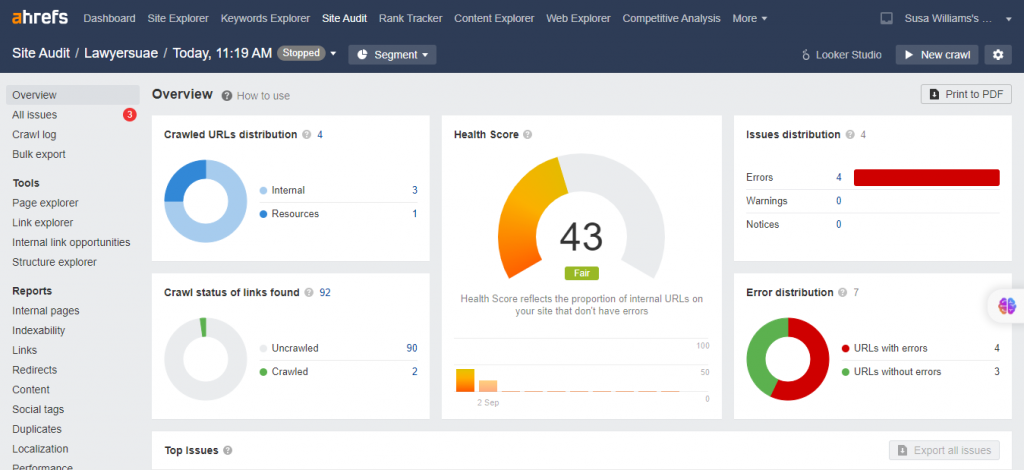Click the Warnings count 0
The height and width of the screenshot is (470, 1024).
[x=839, y=200]
